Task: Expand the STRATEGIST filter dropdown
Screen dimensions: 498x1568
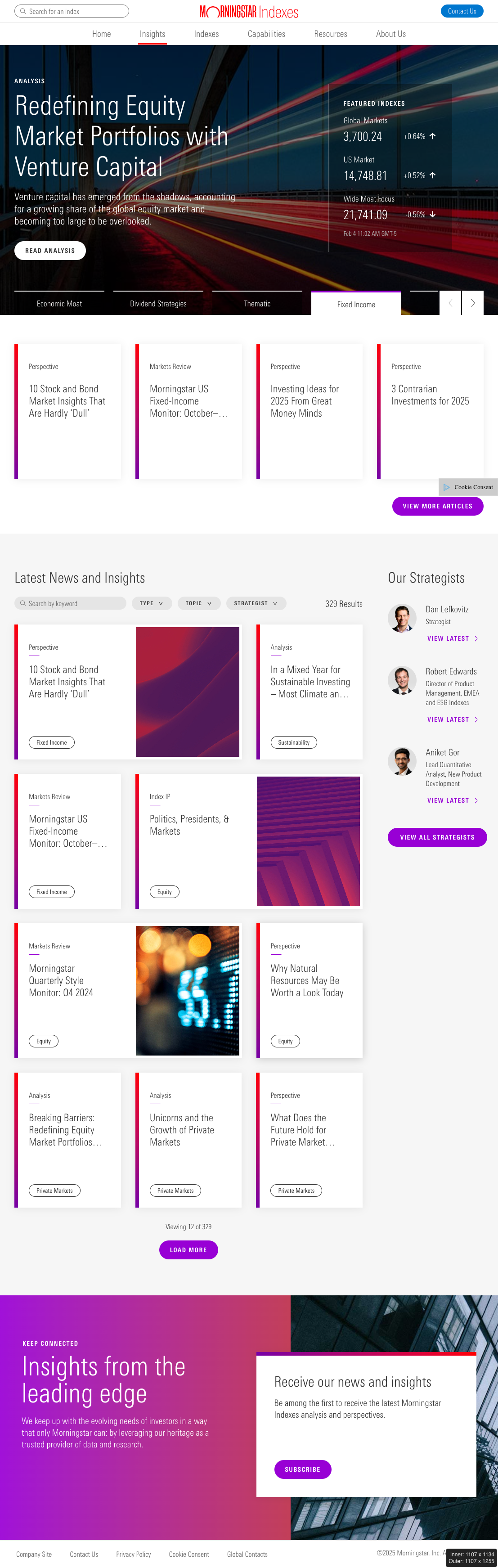Action: point(256,603)
